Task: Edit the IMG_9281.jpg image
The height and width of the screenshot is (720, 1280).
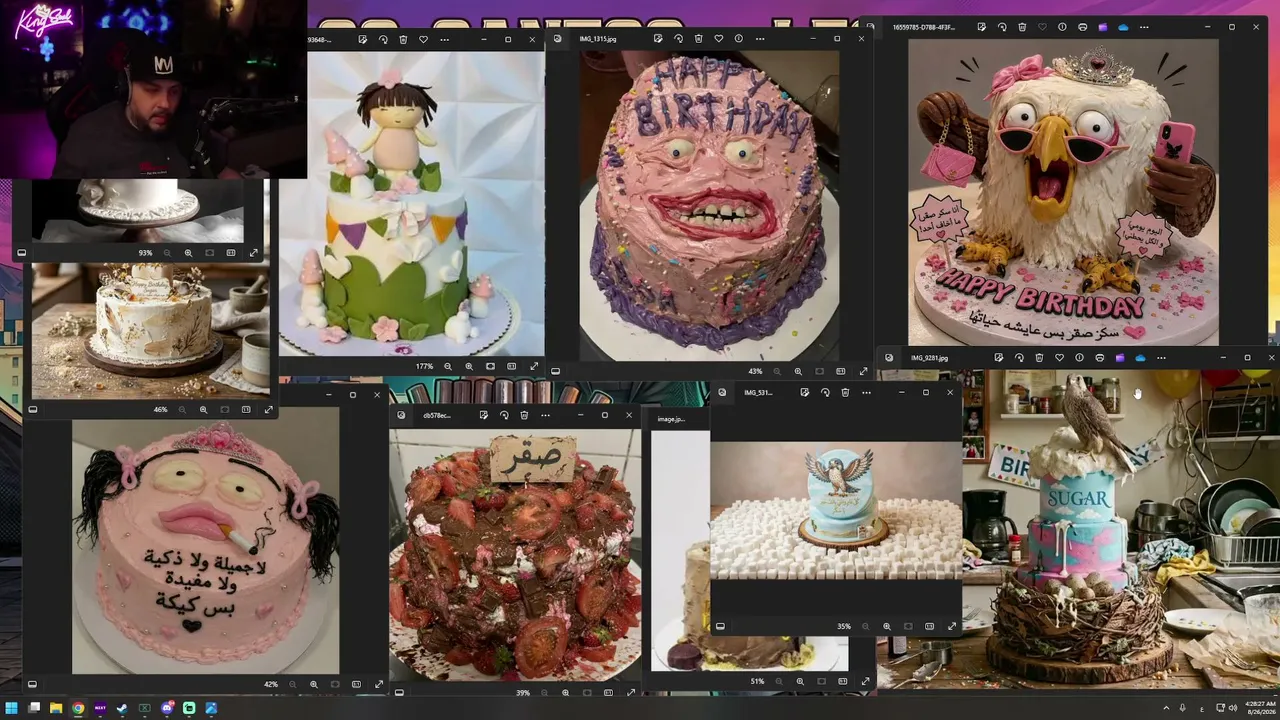Action: [x=999, y=358]
